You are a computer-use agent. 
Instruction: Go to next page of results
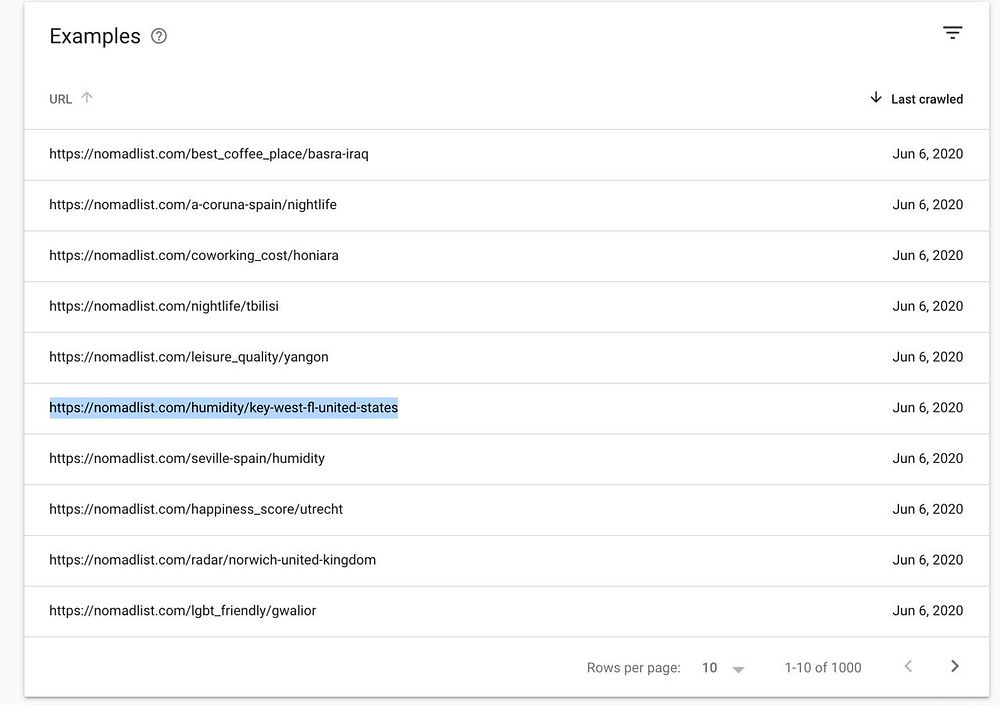click(x=954, y=667)
